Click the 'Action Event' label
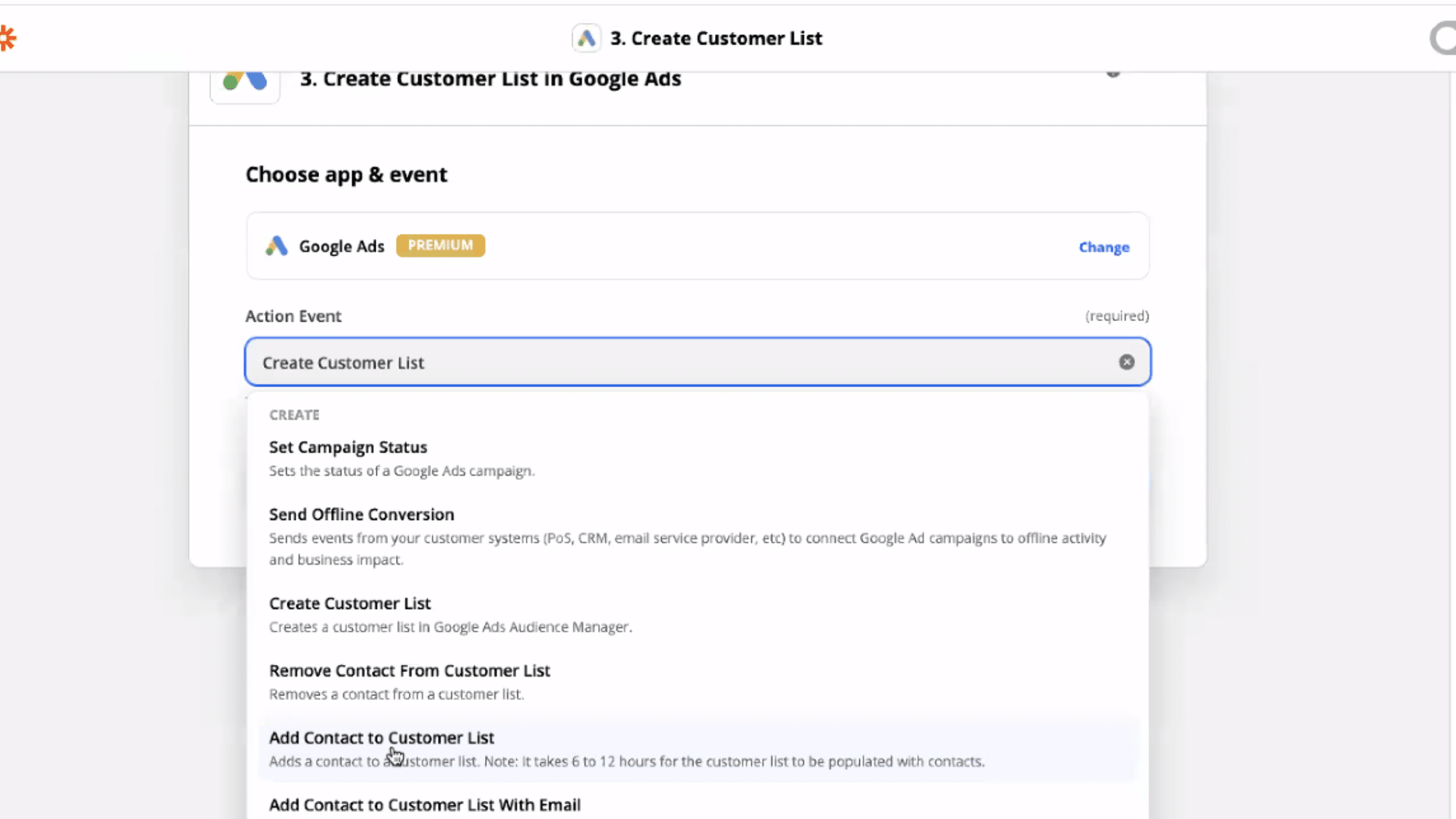 (293, 316)
